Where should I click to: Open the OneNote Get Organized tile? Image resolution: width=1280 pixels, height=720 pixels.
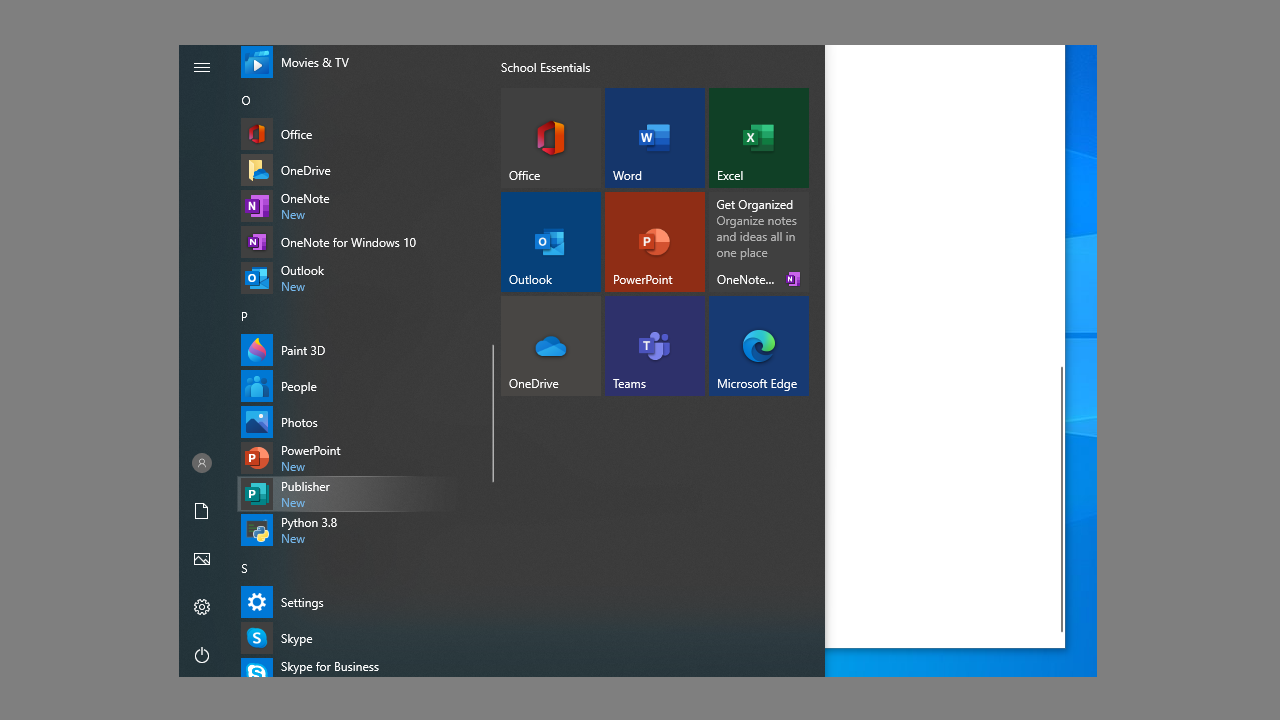[759, 242]
